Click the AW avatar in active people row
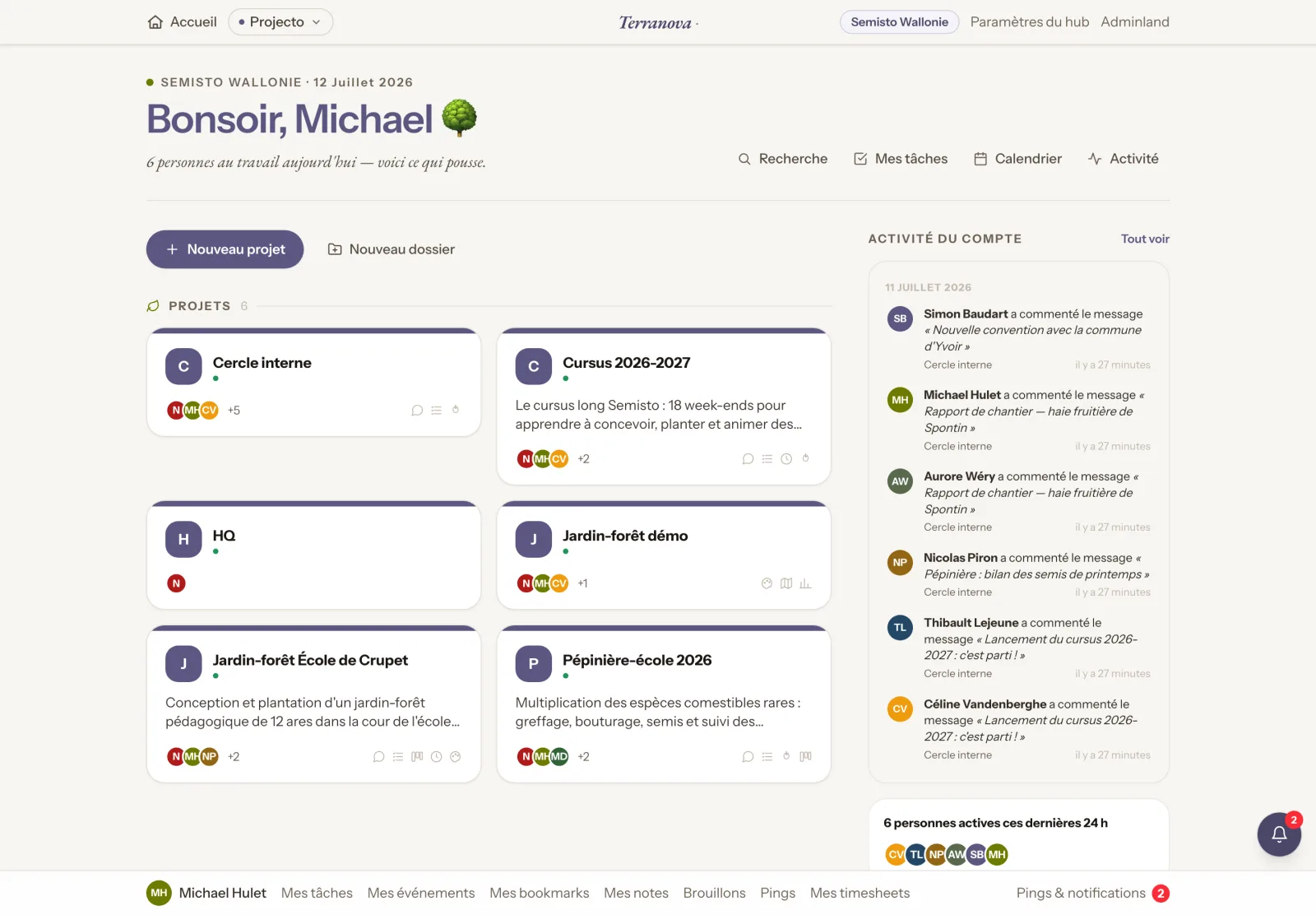 (x=957, y=855)
